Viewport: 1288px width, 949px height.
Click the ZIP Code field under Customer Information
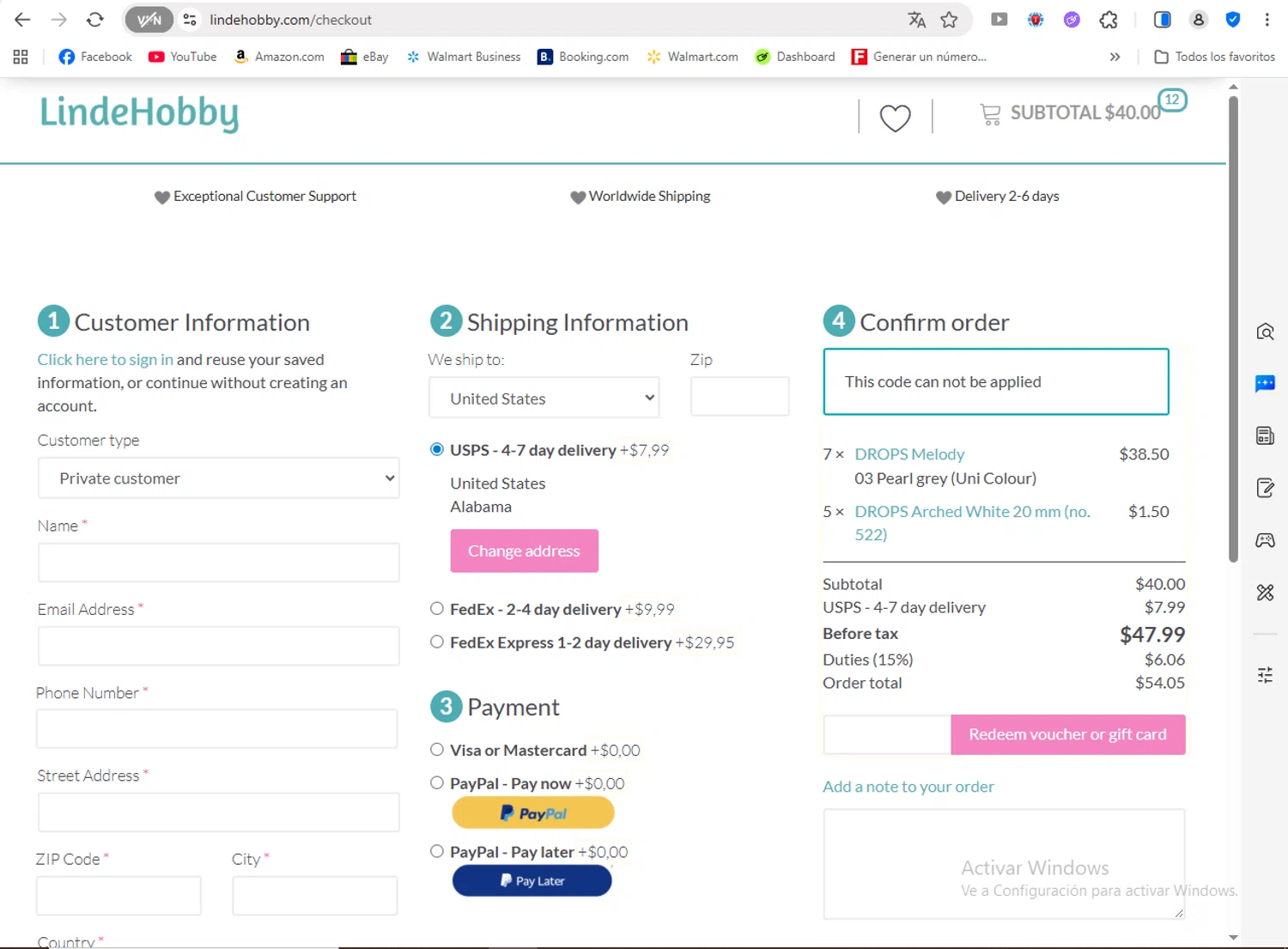[118, 896]
